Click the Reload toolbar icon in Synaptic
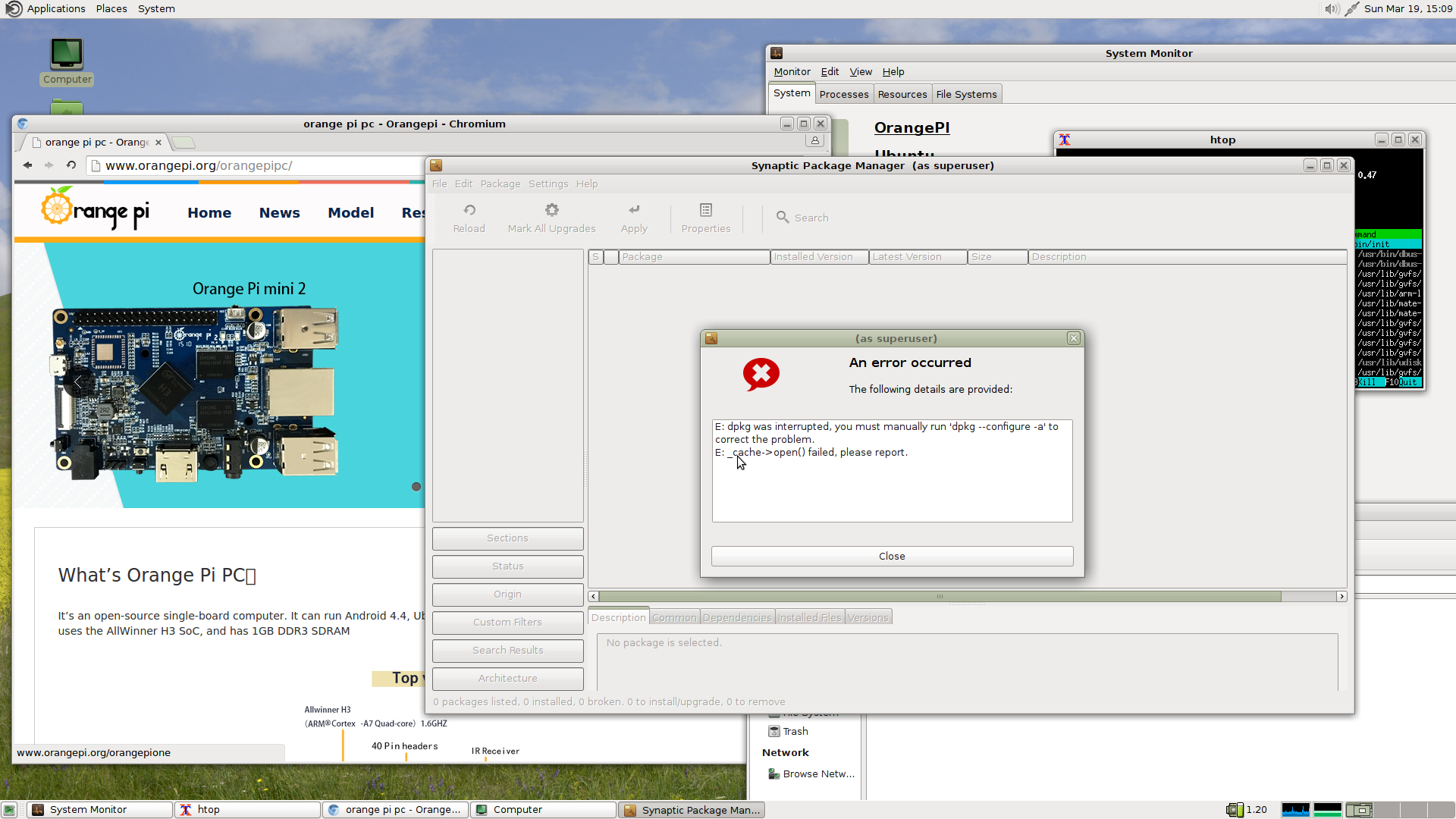The width and height of the screenshot is (1456, 819). 469,210
